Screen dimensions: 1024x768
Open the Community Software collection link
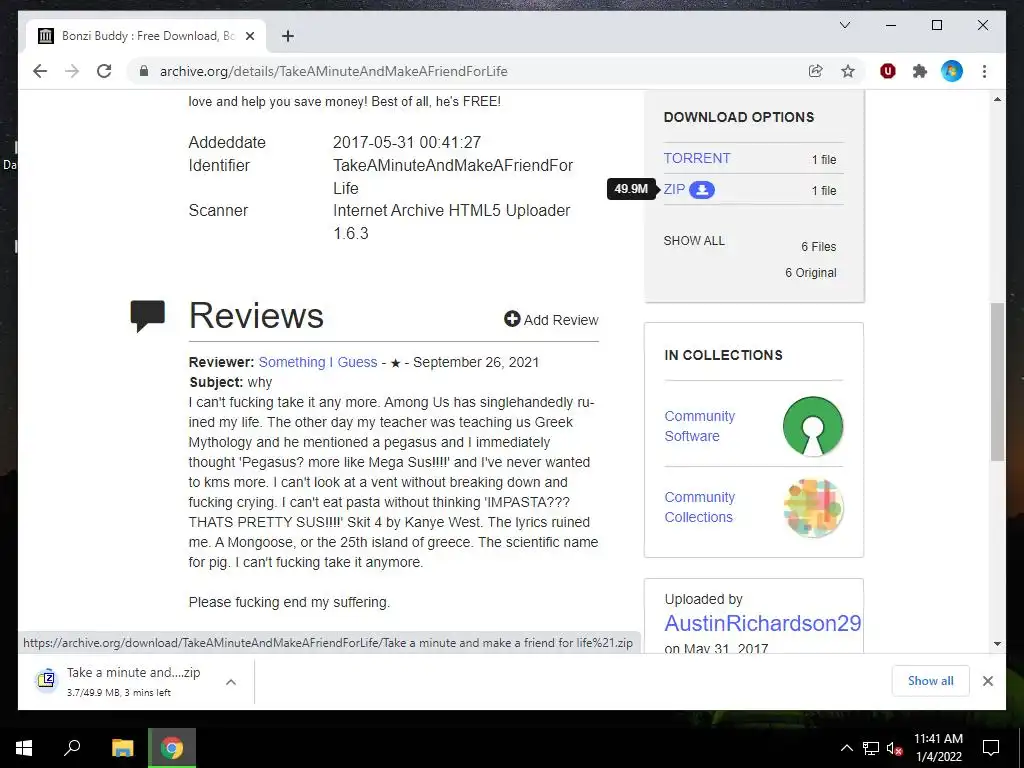point(699,426)
